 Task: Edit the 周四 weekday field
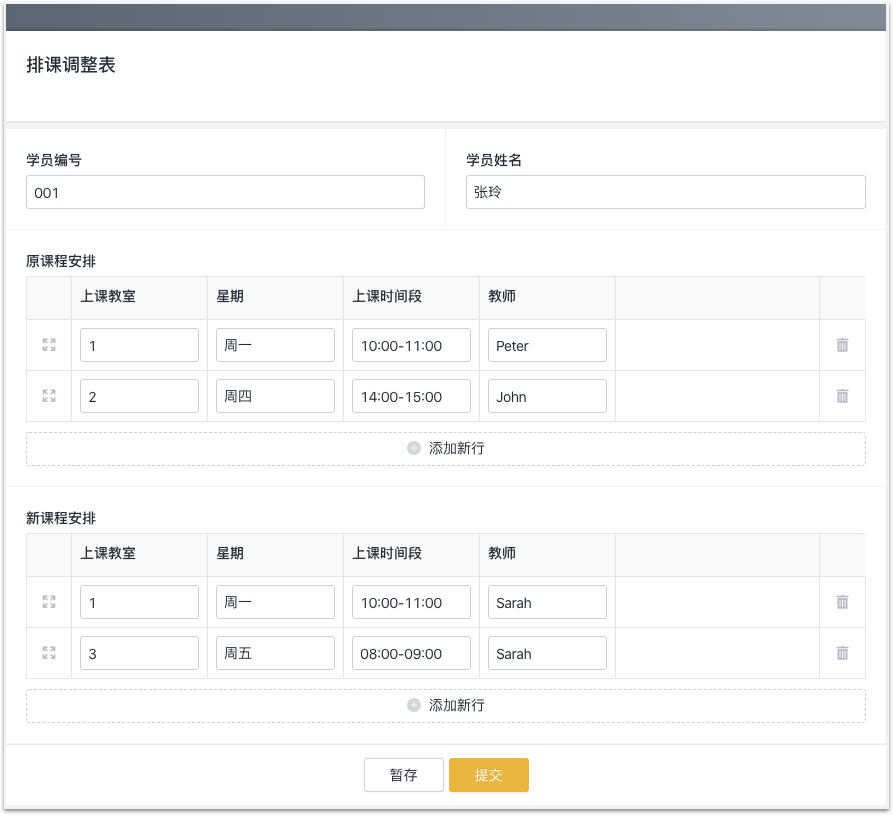(x=276, y=396)
